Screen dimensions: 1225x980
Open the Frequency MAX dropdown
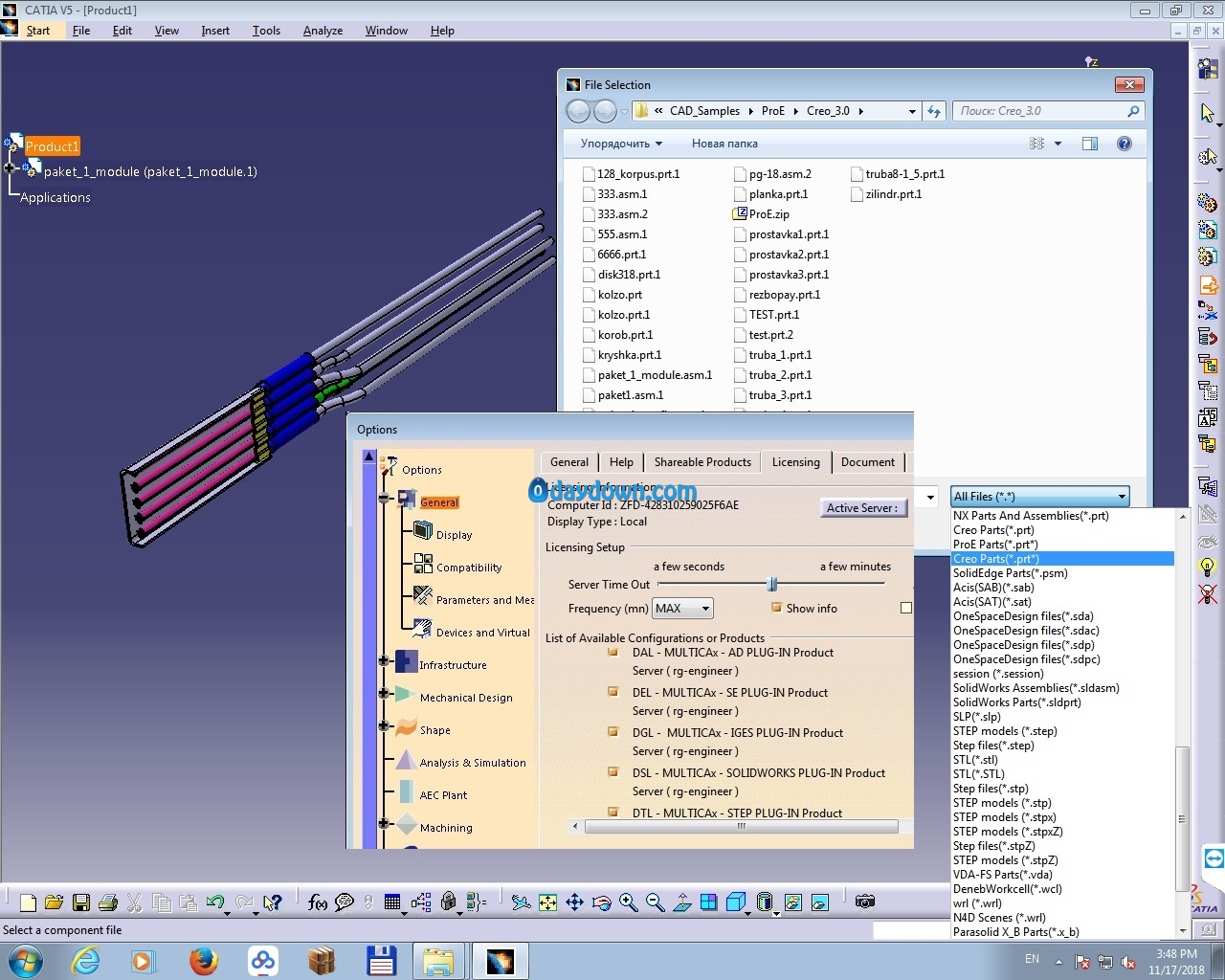[x=682, y=609]
